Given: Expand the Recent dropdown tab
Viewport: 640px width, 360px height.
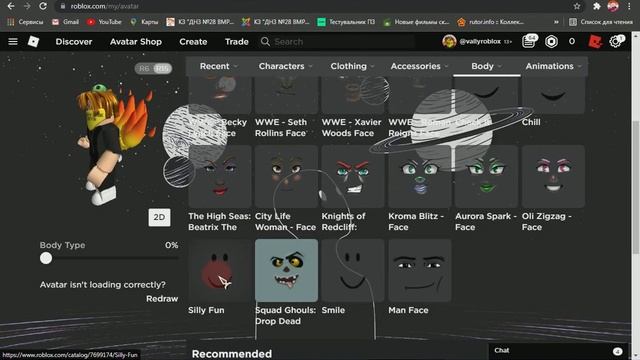Looking at the screenshot, I should point(218,66).
